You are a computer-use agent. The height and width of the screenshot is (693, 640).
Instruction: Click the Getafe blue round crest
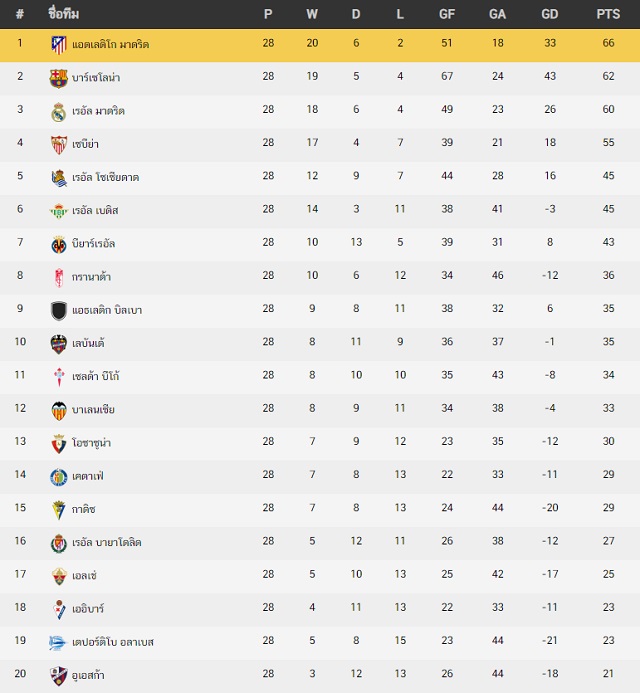click(x=59, y=477)
